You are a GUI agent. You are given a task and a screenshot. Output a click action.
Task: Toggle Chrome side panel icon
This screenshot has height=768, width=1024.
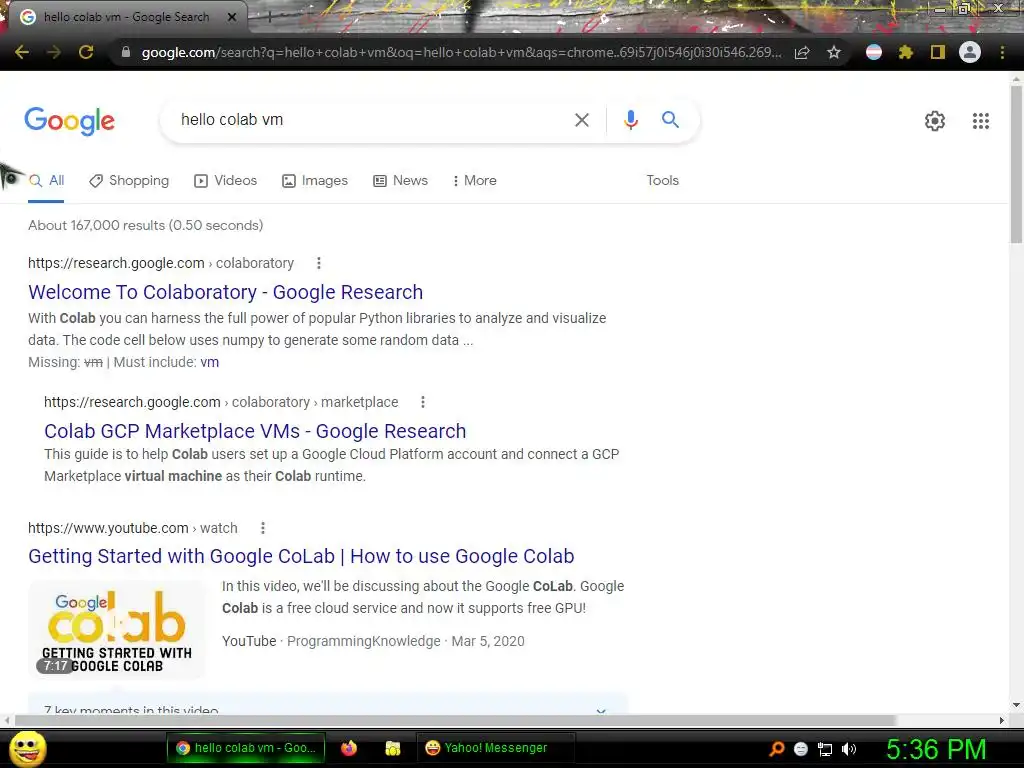(x=937, y=52)
